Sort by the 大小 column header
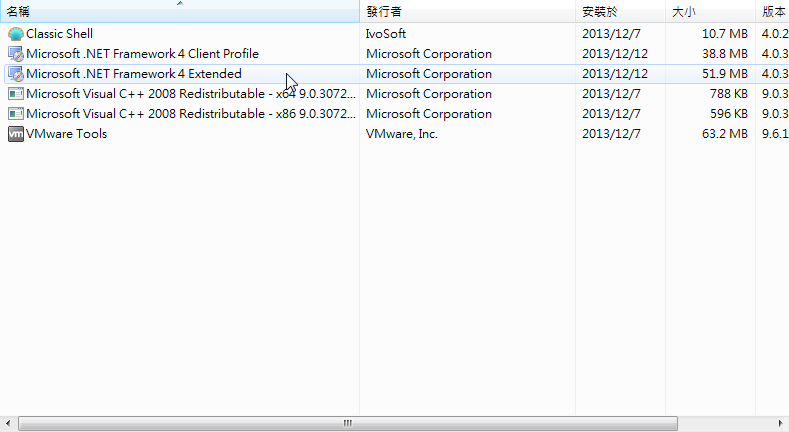 [x=711, y=11]
